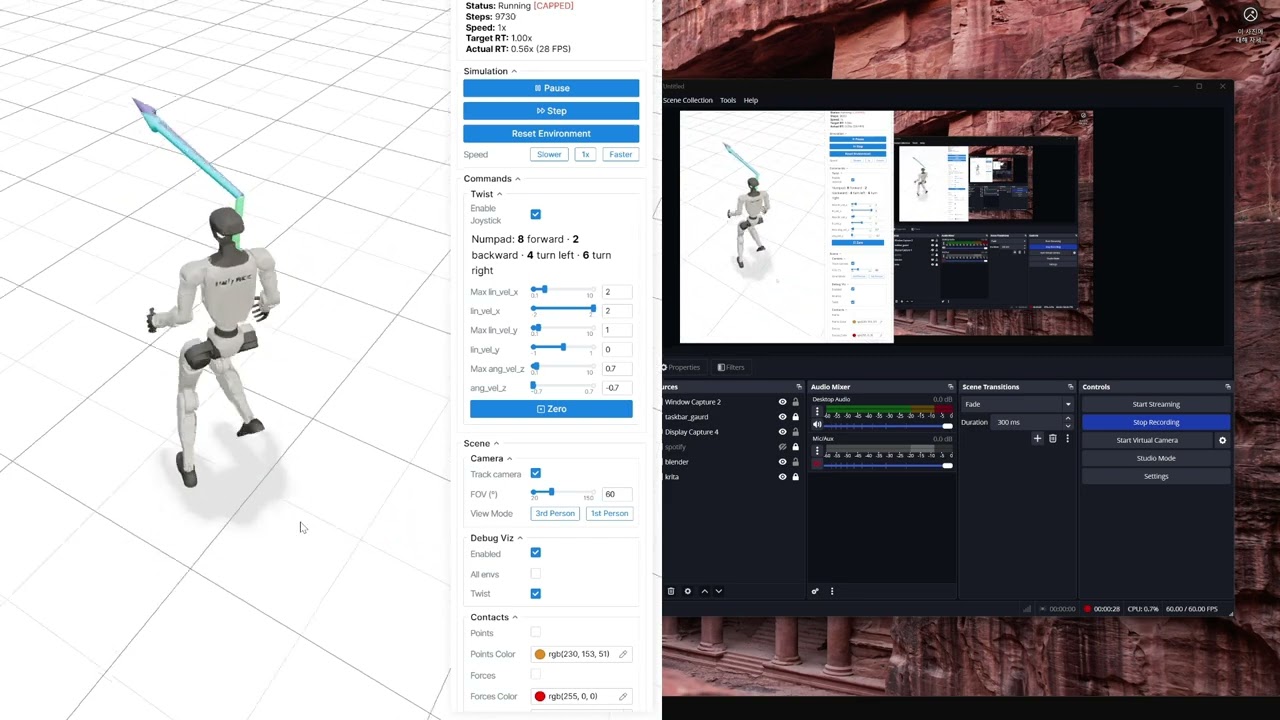Increase simulation speed with Faster
Viewport: 1280px width, 720px height.
pyautogui.click(x=621, y=155)
